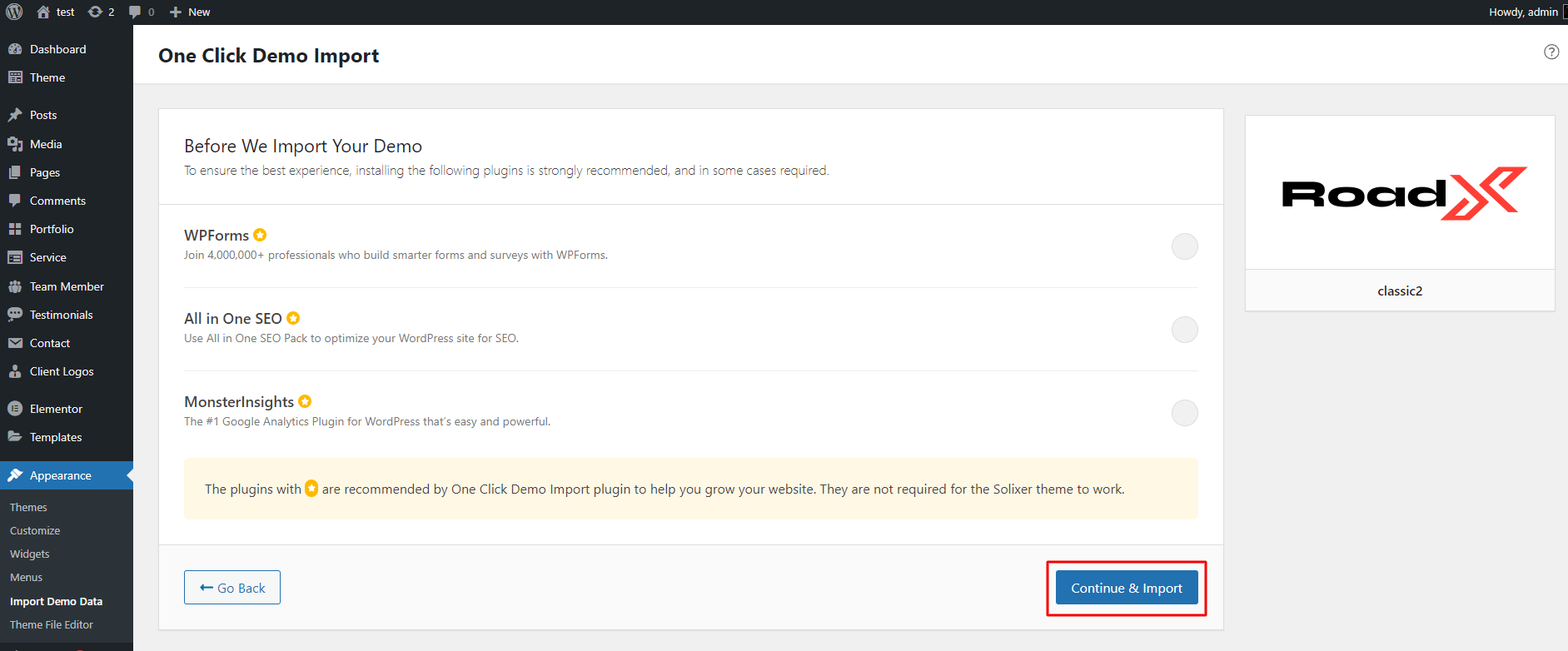Click the Media icon in sidebar
This screenshot has height=651, width=1568.
coord(15,144)
